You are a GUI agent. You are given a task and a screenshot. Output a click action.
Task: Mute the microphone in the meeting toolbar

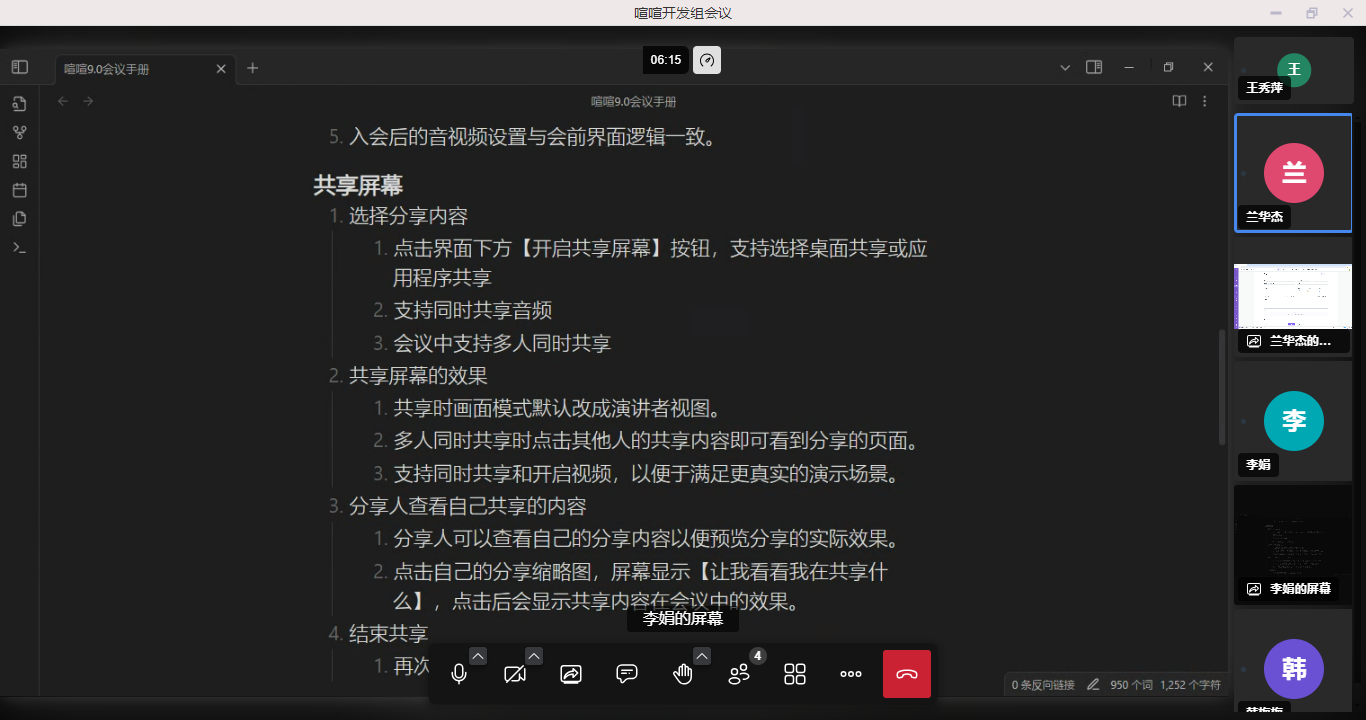tap(459, 674)
